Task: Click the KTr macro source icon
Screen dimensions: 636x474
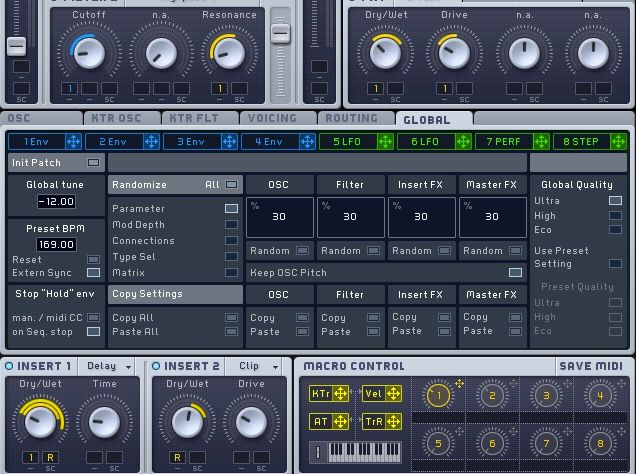Action: (x=339, y=394)
